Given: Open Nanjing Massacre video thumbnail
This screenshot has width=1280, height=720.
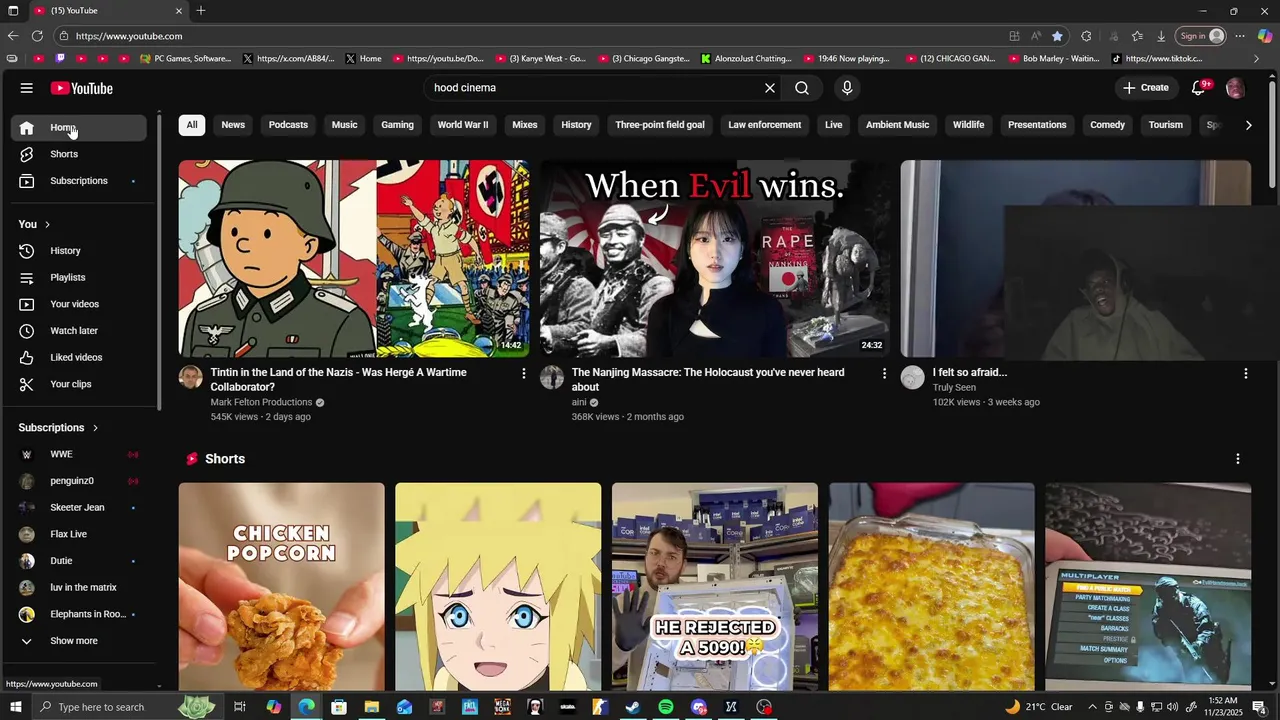Looking at the screenshot, I should [x=715, y=259].
